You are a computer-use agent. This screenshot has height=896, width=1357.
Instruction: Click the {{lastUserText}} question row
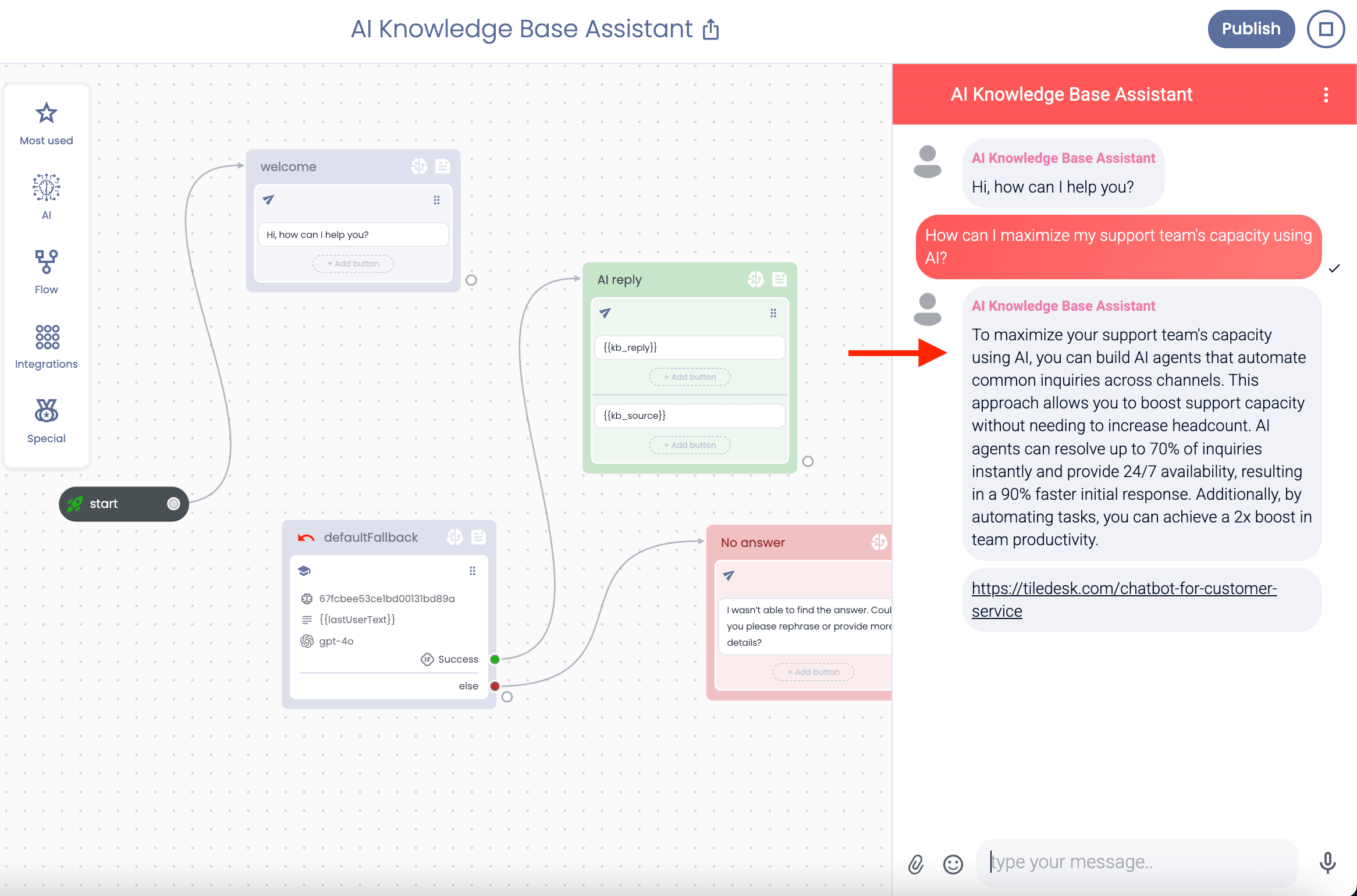(x=357, y=620)
